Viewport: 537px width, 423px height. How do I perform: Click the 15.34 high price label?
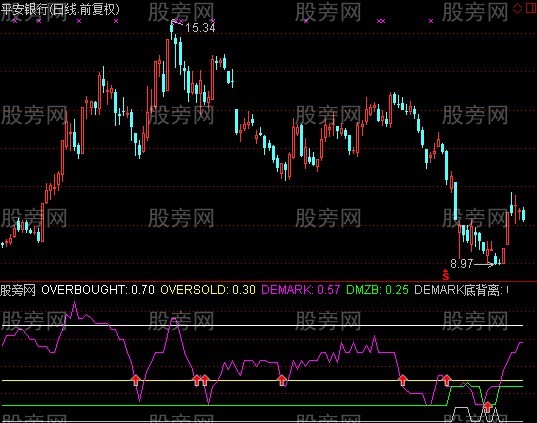200,27
